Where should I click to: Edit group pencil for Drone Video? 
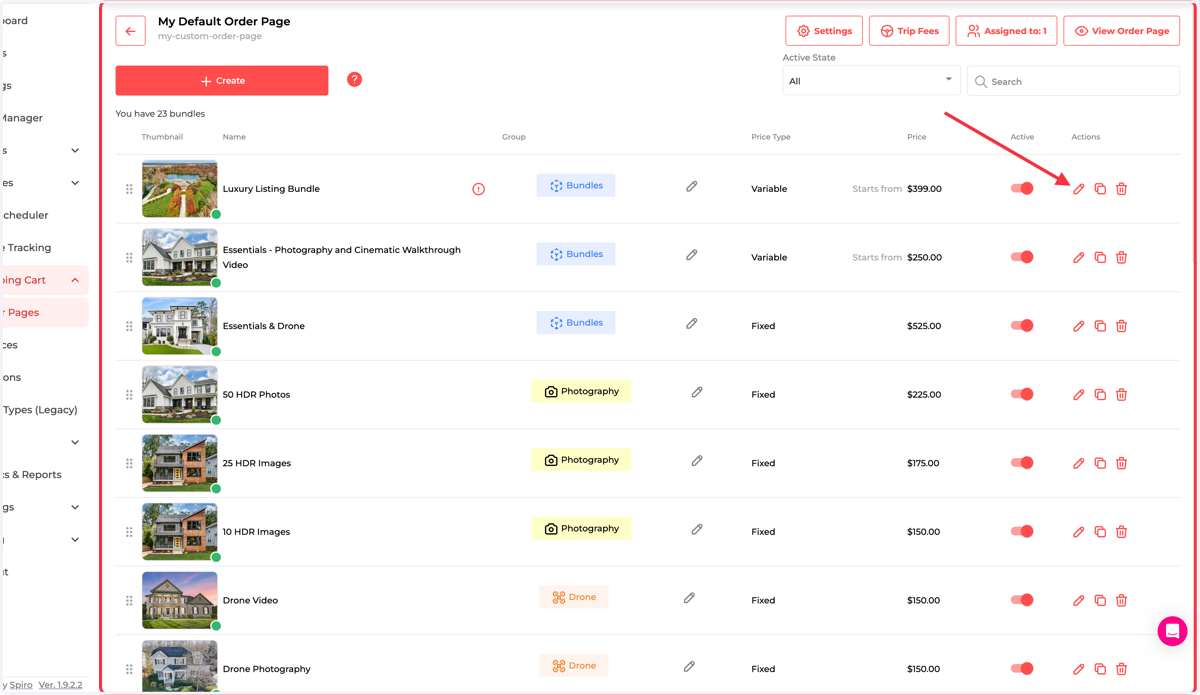pyautogui.click(x=689, y=598)
